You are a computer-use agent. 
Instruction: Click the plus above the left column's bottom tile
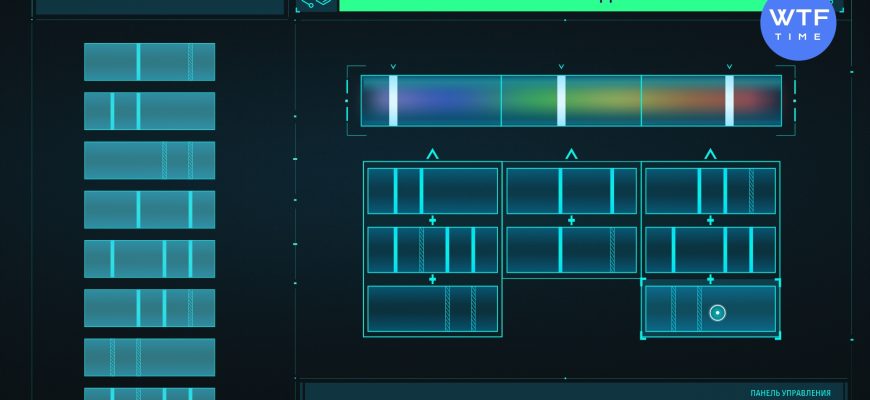click(x=432, y=279)
